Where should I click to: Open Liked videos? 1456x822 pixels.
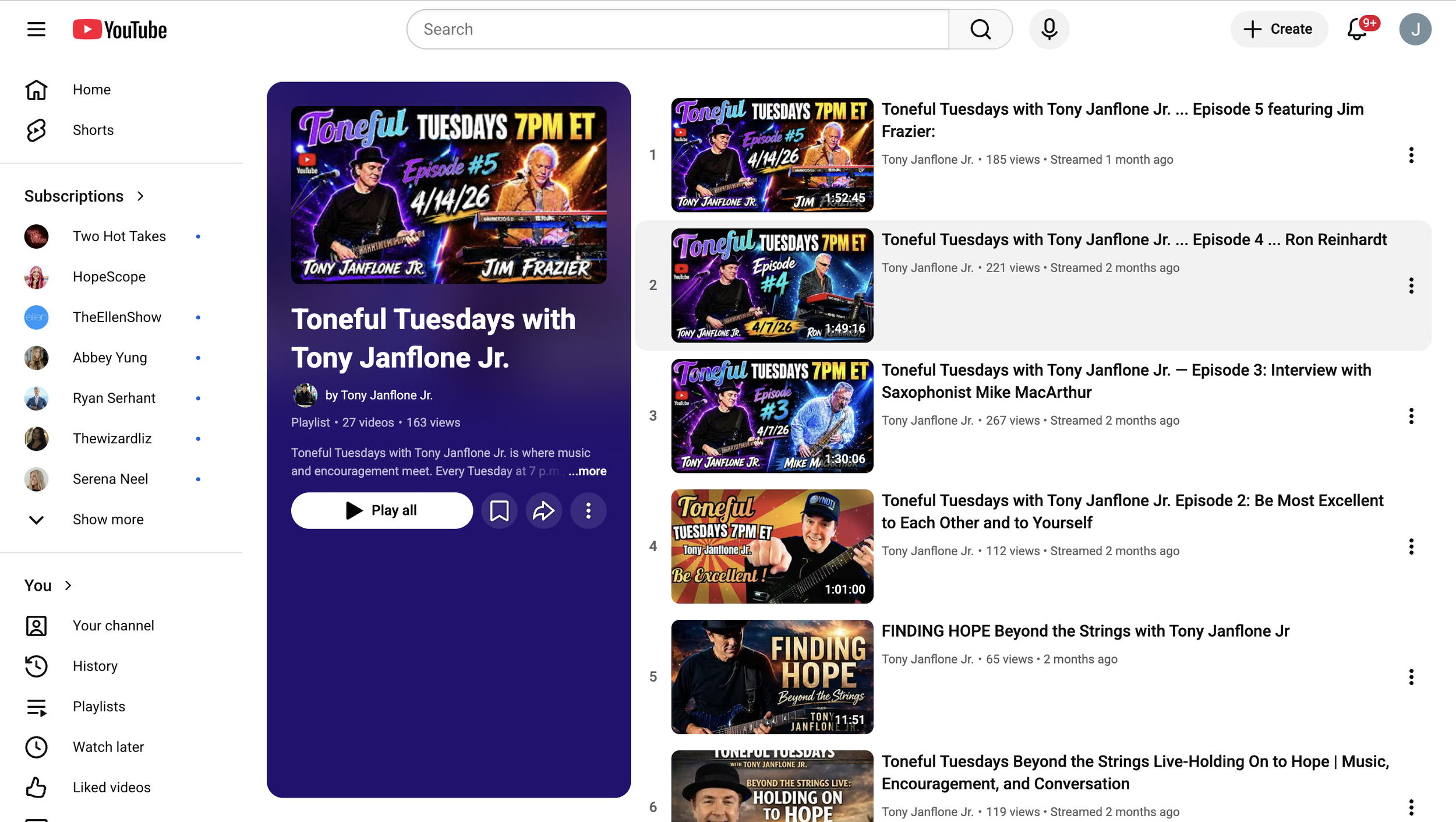121,788
